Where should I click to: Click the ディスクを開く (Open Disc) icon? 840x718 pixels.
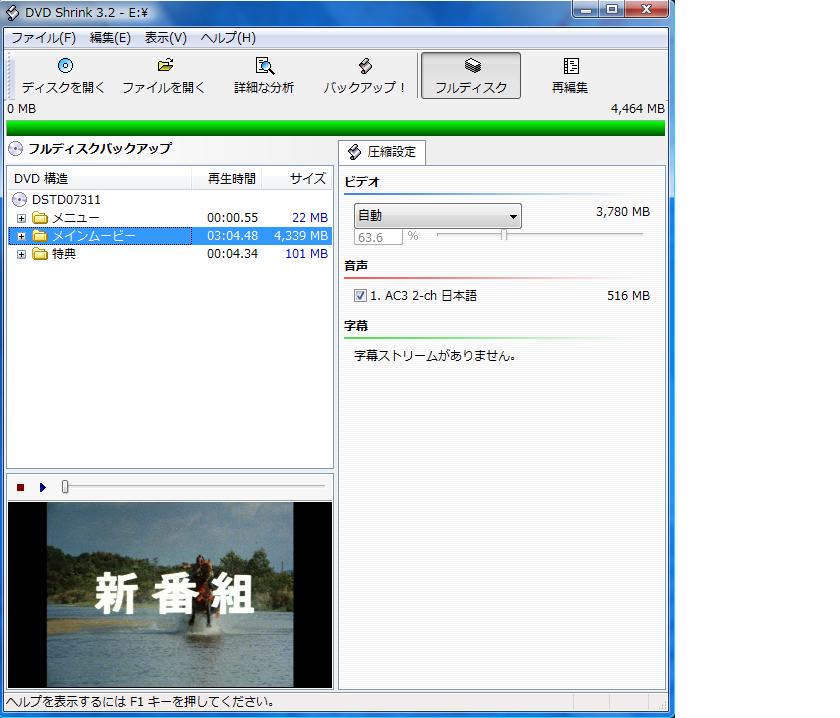coord(64,67)
